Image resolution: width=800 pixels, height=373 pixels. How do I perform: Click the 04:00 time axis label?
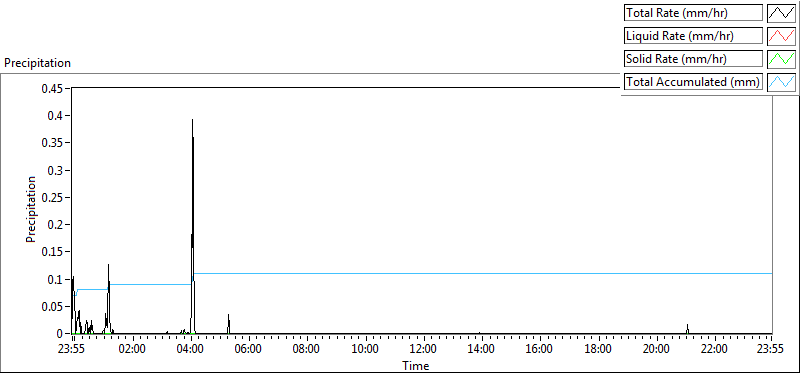click(191, 350)
